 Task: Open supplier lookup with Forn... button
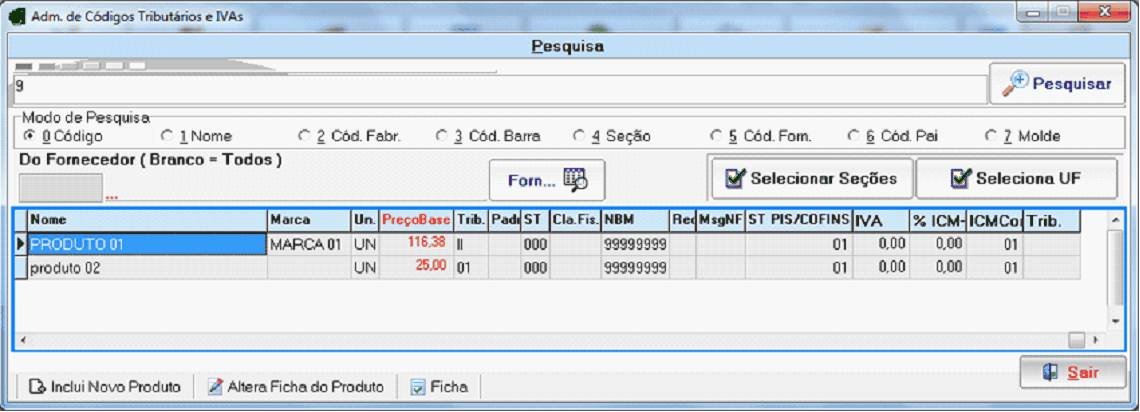(x=546, y=180)
